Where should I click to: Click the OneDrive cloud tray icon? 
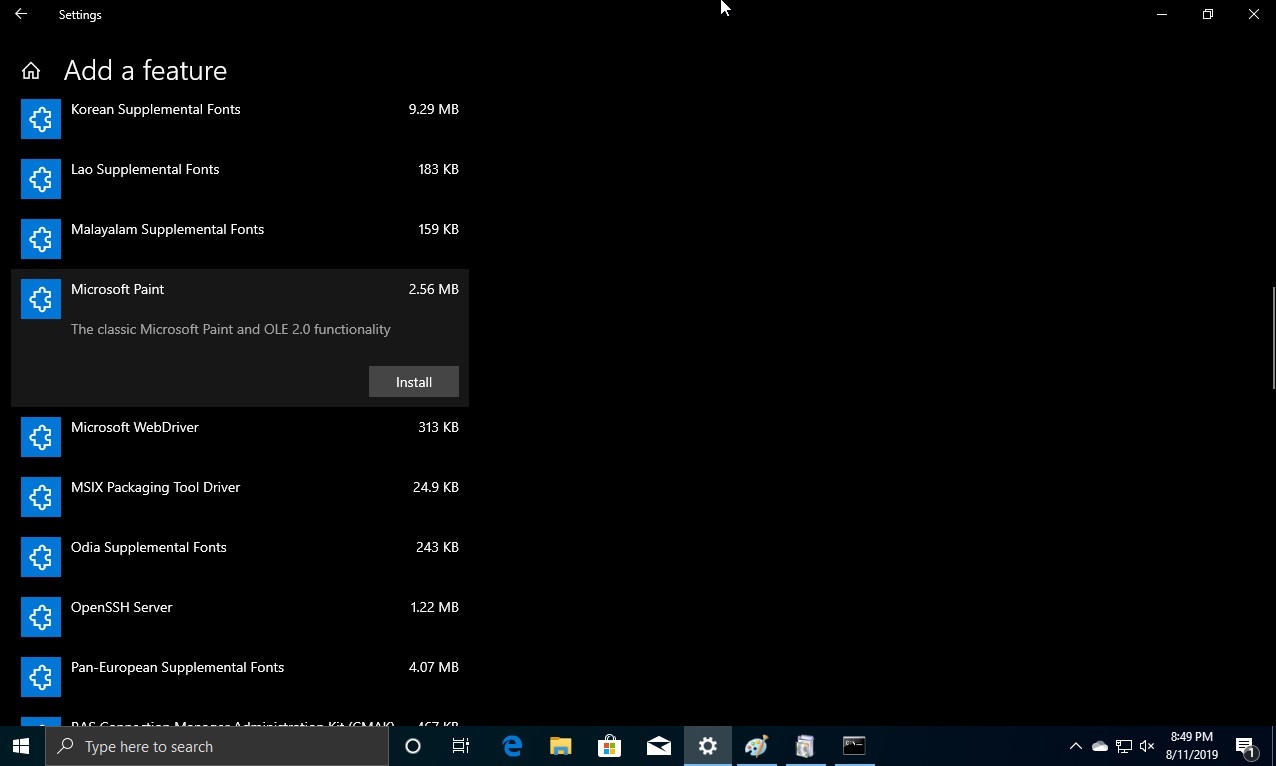1100,746
